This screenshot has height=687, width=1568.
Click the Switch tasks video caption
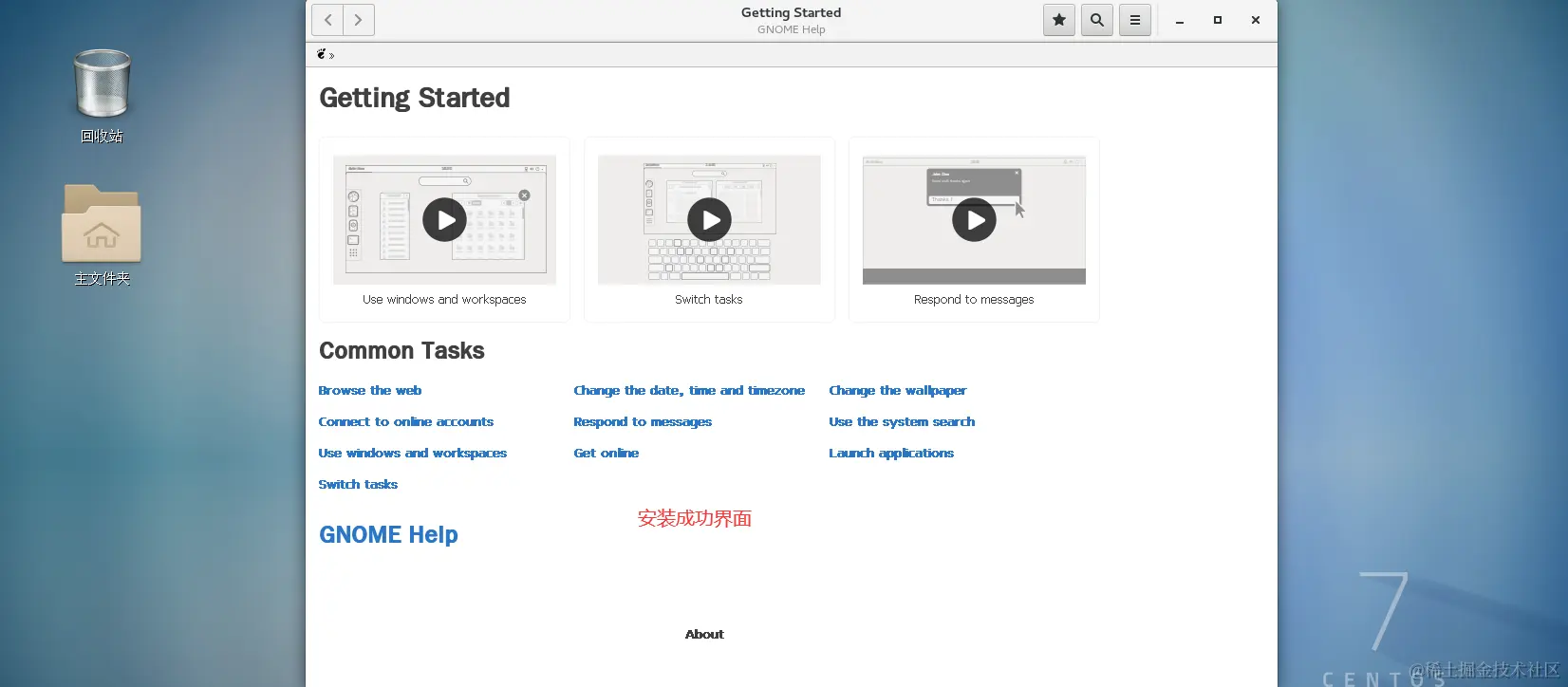coord(709,299)
